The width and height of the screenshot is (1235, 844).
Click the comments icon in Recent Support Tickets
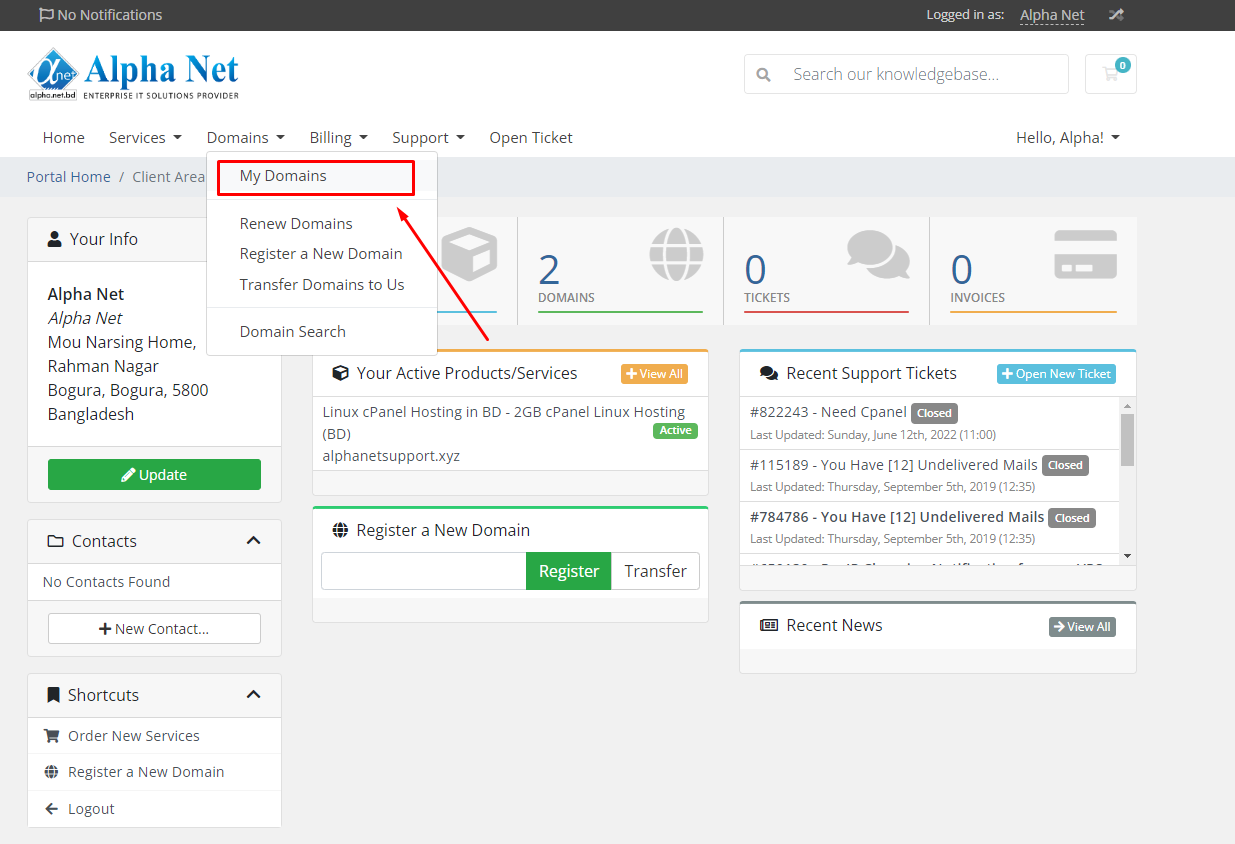coord(769,373)
